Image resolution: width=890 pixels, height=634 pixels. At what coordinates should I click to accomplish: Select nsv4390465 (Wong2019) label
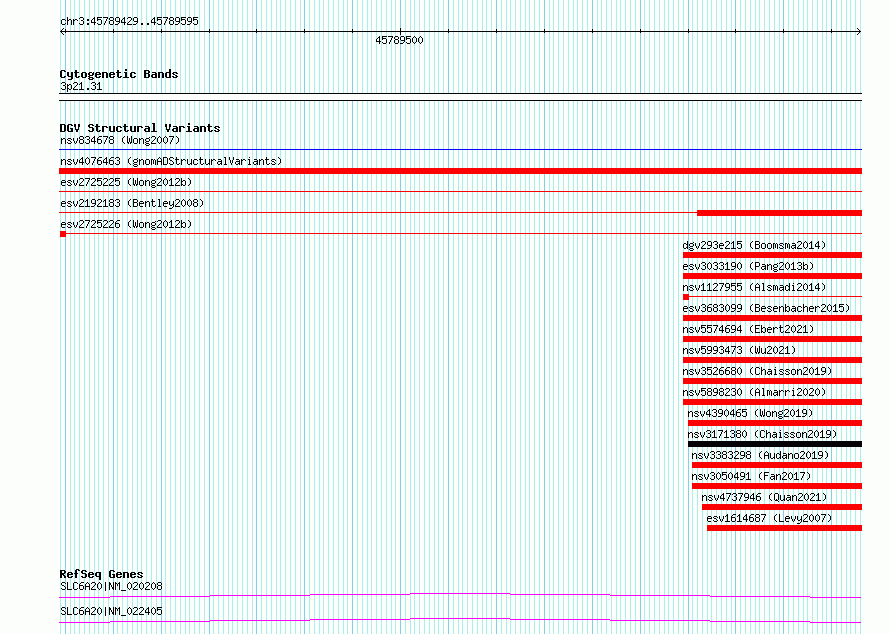click(750, 413)
